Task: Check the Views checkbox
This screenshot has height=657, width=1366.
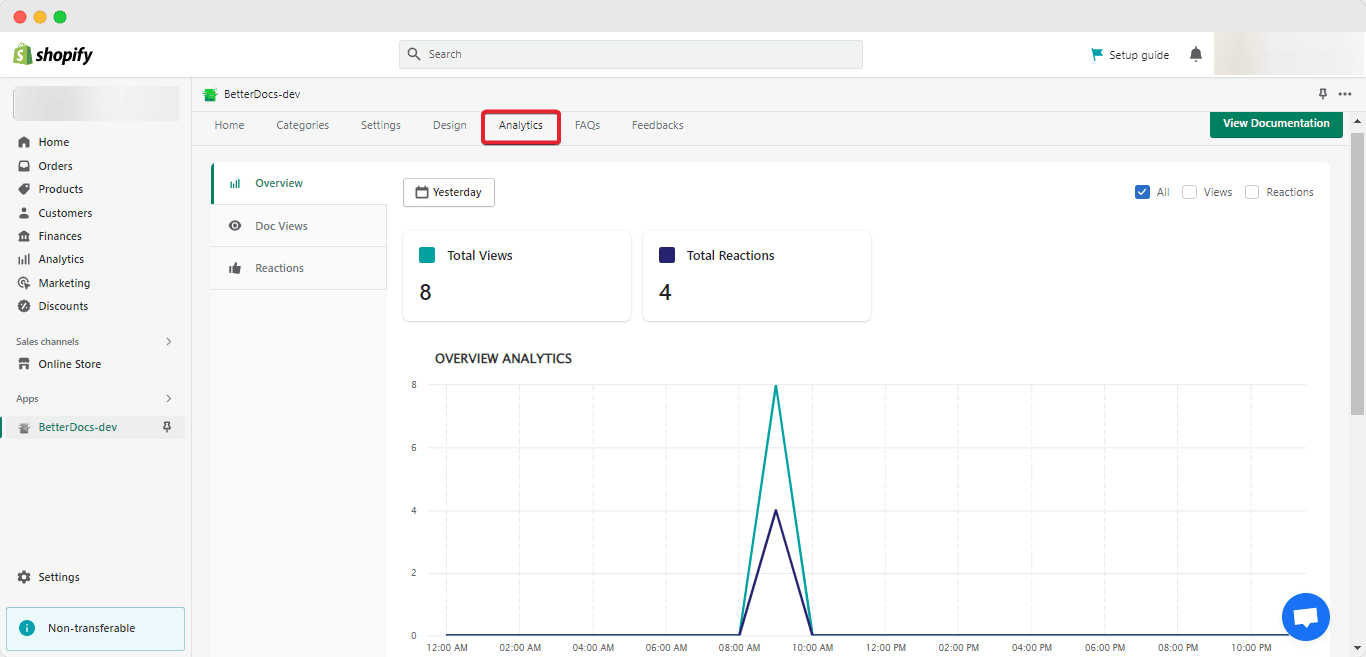Action: [1189, 192]
